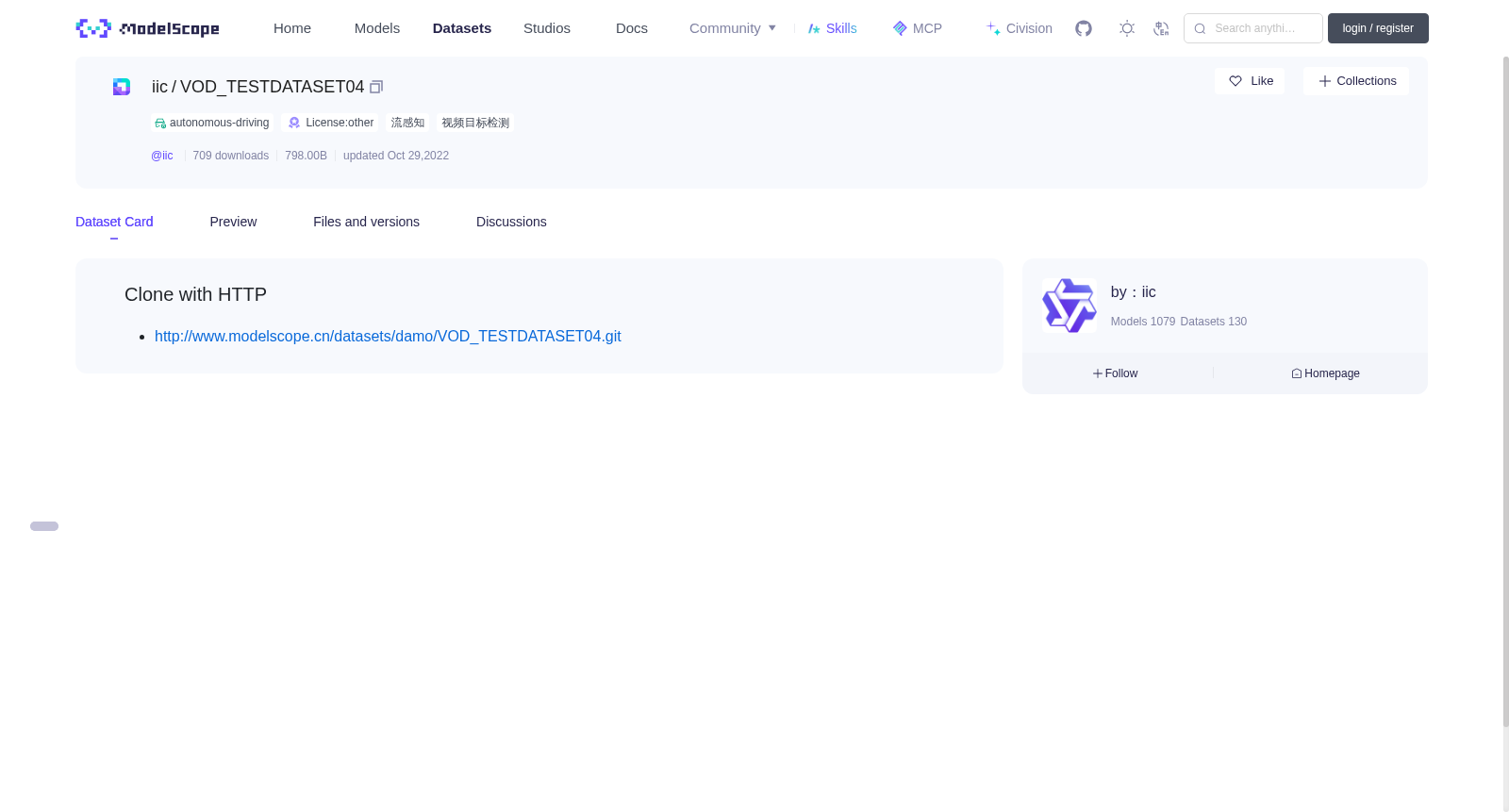Click the License:other tag
The height and width of the screenshot is (812, 1509).
(331, 123)
